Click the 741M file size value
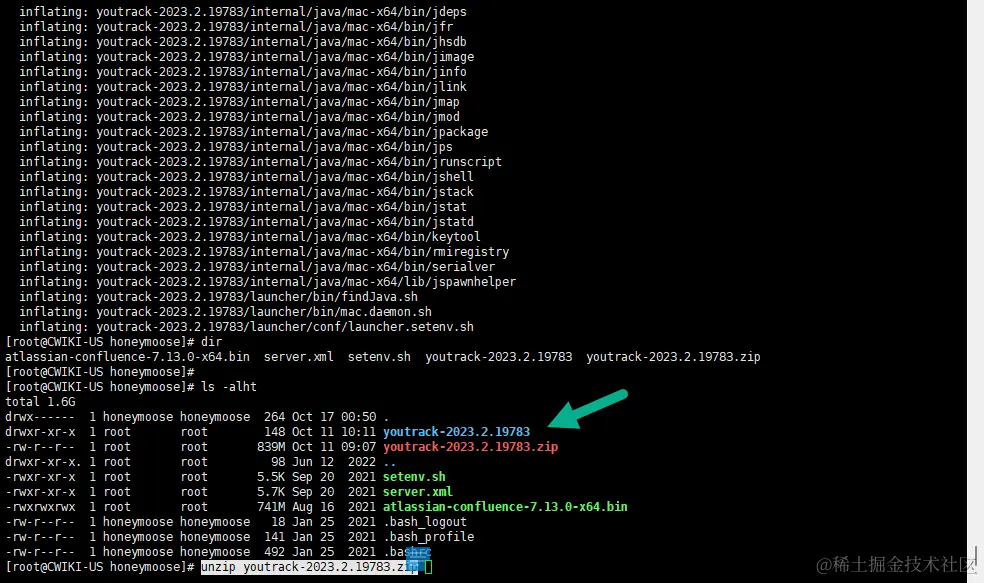 click(271, 507)
